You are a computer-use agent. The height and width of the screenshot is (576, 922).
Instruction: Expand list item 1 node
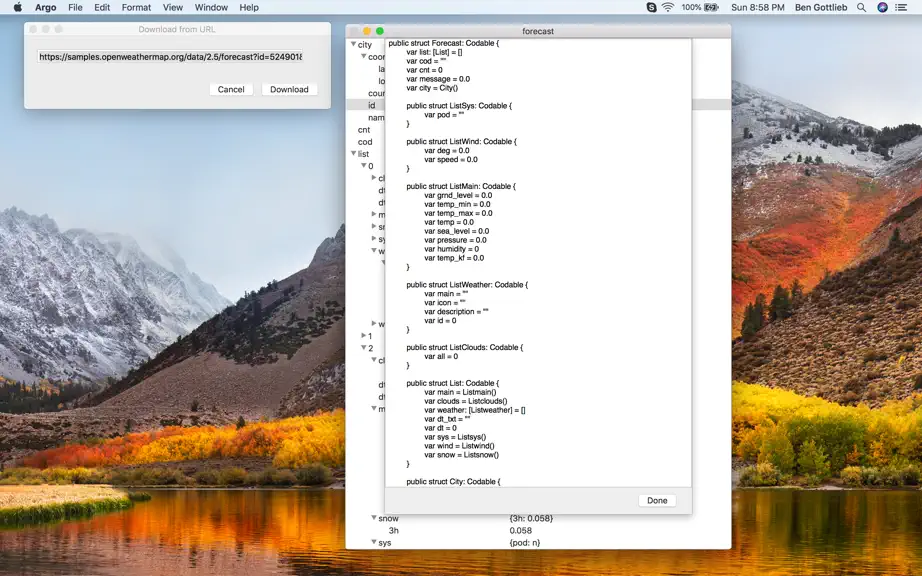(x=363, y=336)
